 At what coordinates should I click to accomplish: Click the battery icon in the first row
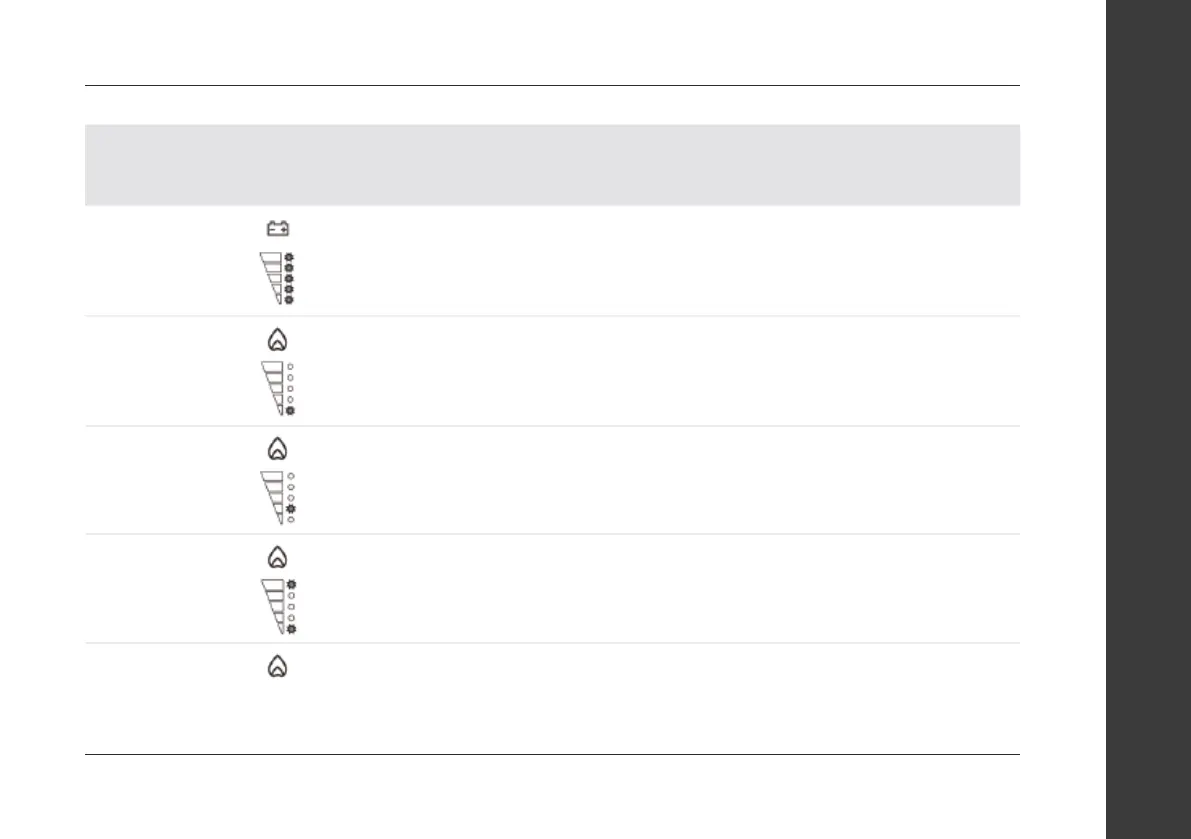pyautogui.click(x=278, y=229)
